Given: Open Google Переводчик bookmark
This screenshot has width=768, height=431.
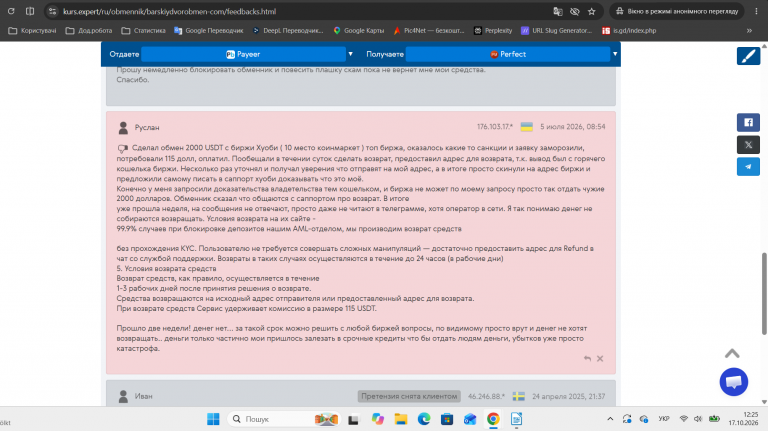Looking at the screenshot, I should pos(209,30).
